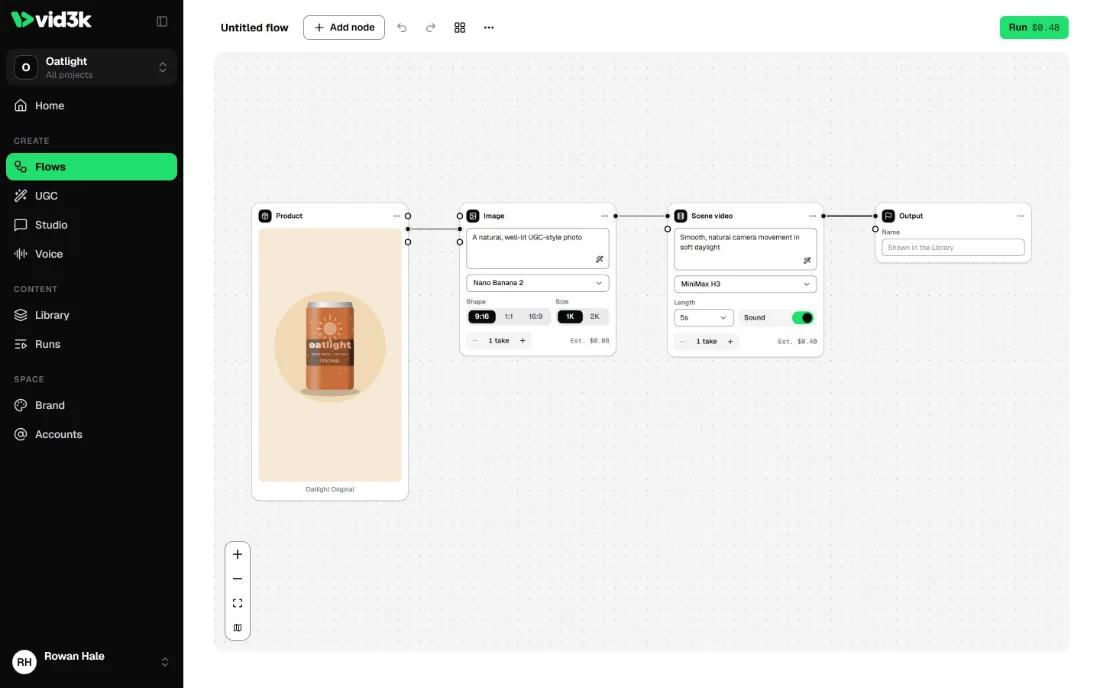Click the Output node input port below title
The height and width of the screenshot is (688, 1100).
875,229
